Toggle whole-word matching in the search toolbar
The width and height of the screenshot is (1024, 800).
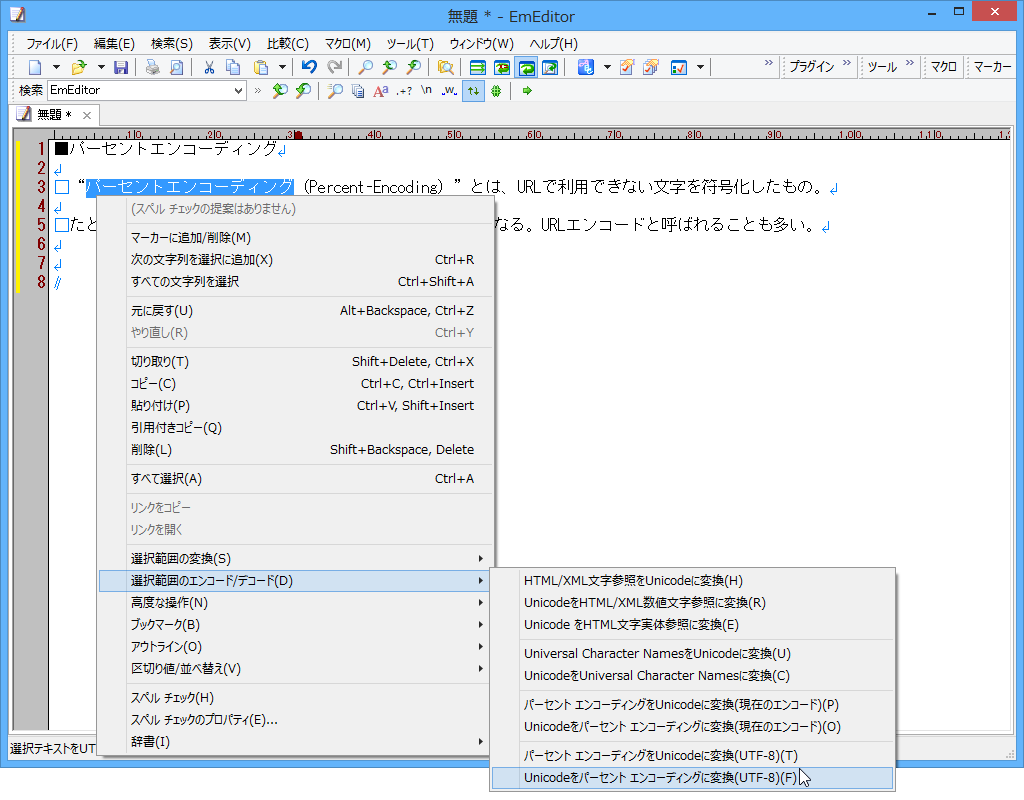(447, 91)
